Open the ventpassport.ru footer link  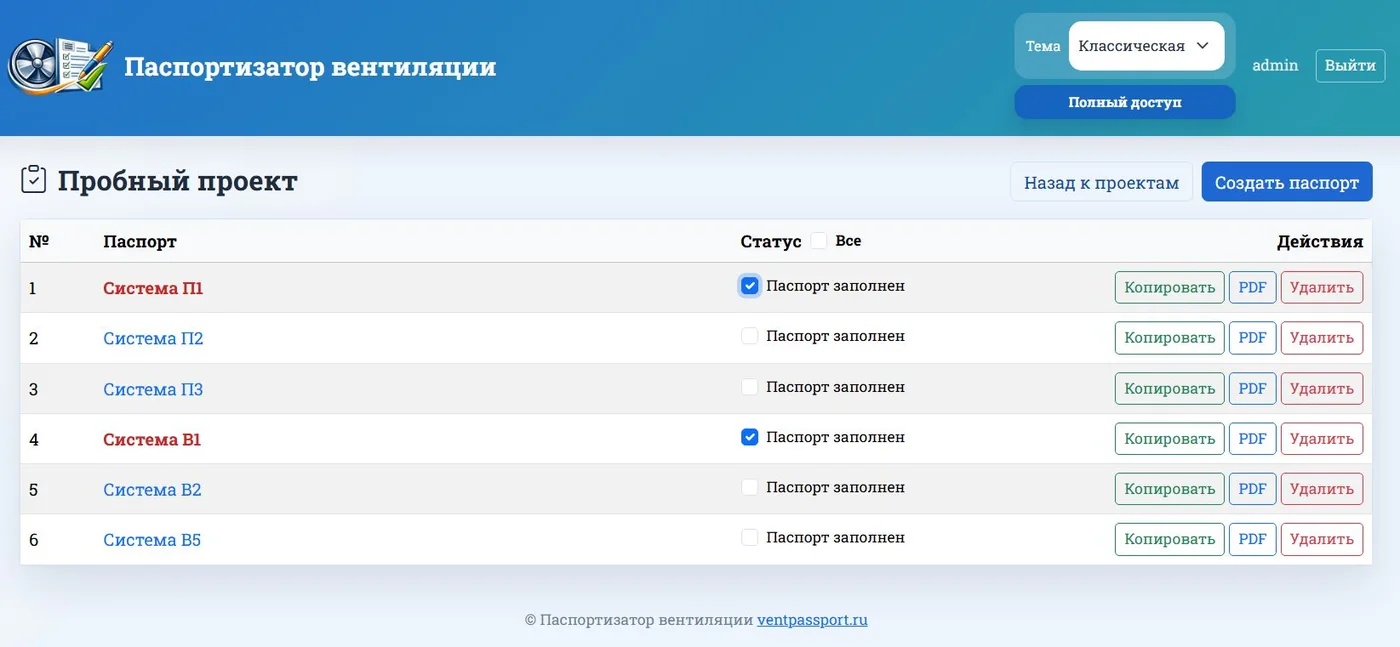[812, 619]
